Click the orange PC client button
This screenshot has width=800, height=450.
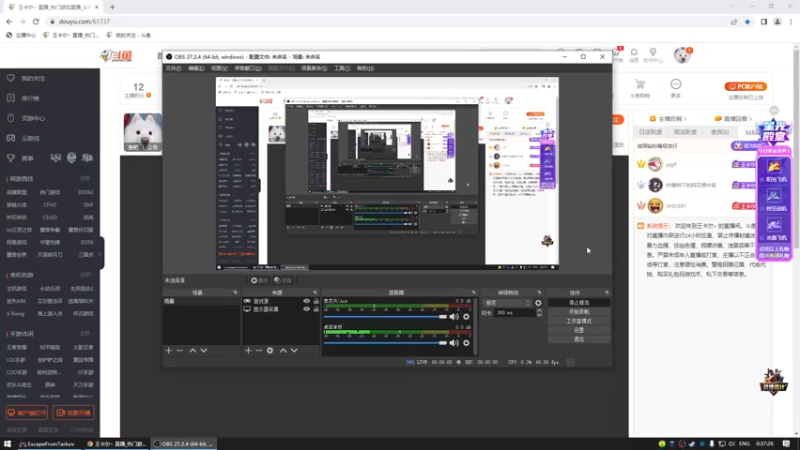(x=746, y=87)
